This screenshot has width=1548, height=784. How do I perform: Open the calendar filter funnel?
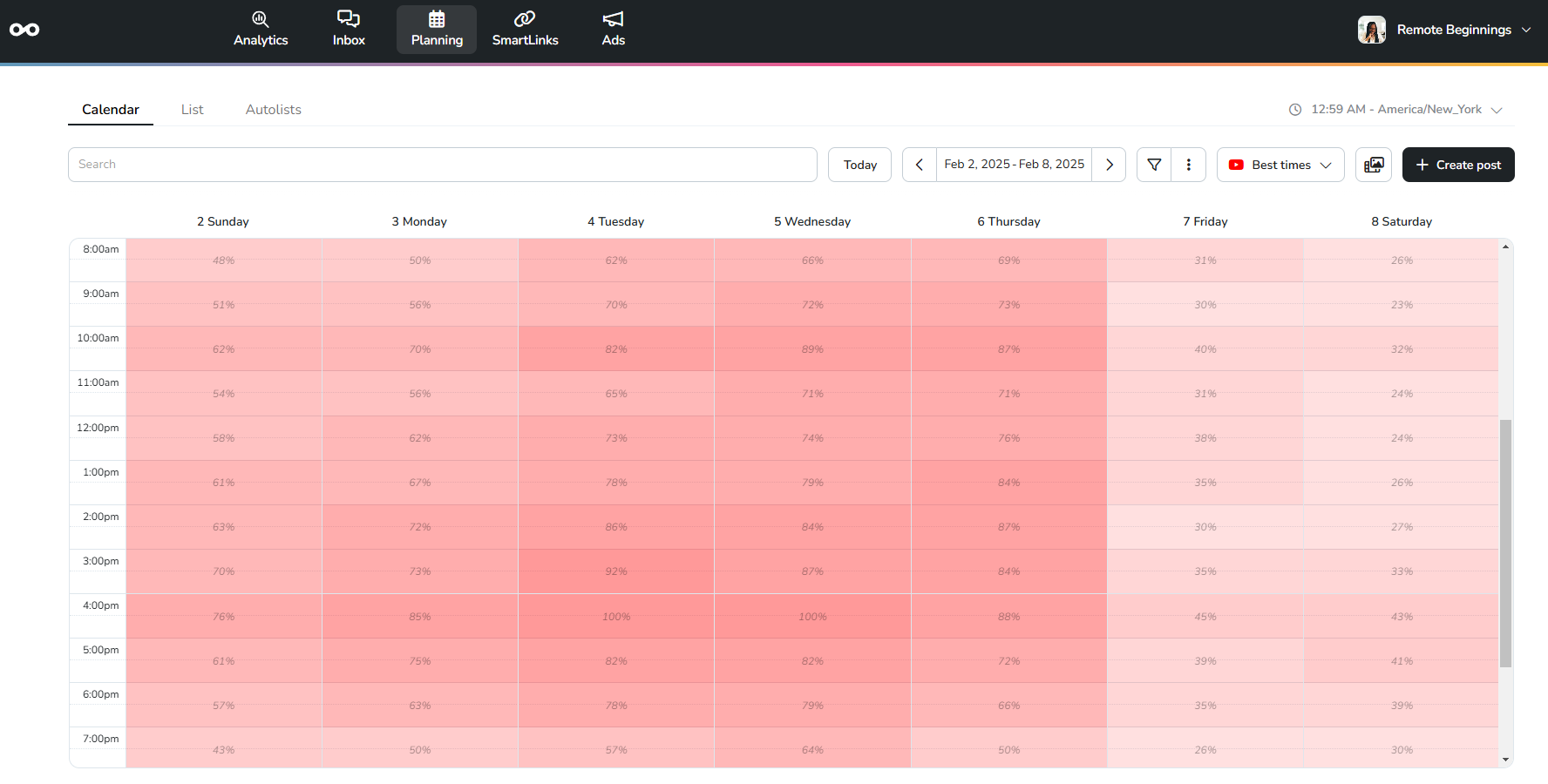tap(1153, 165)
